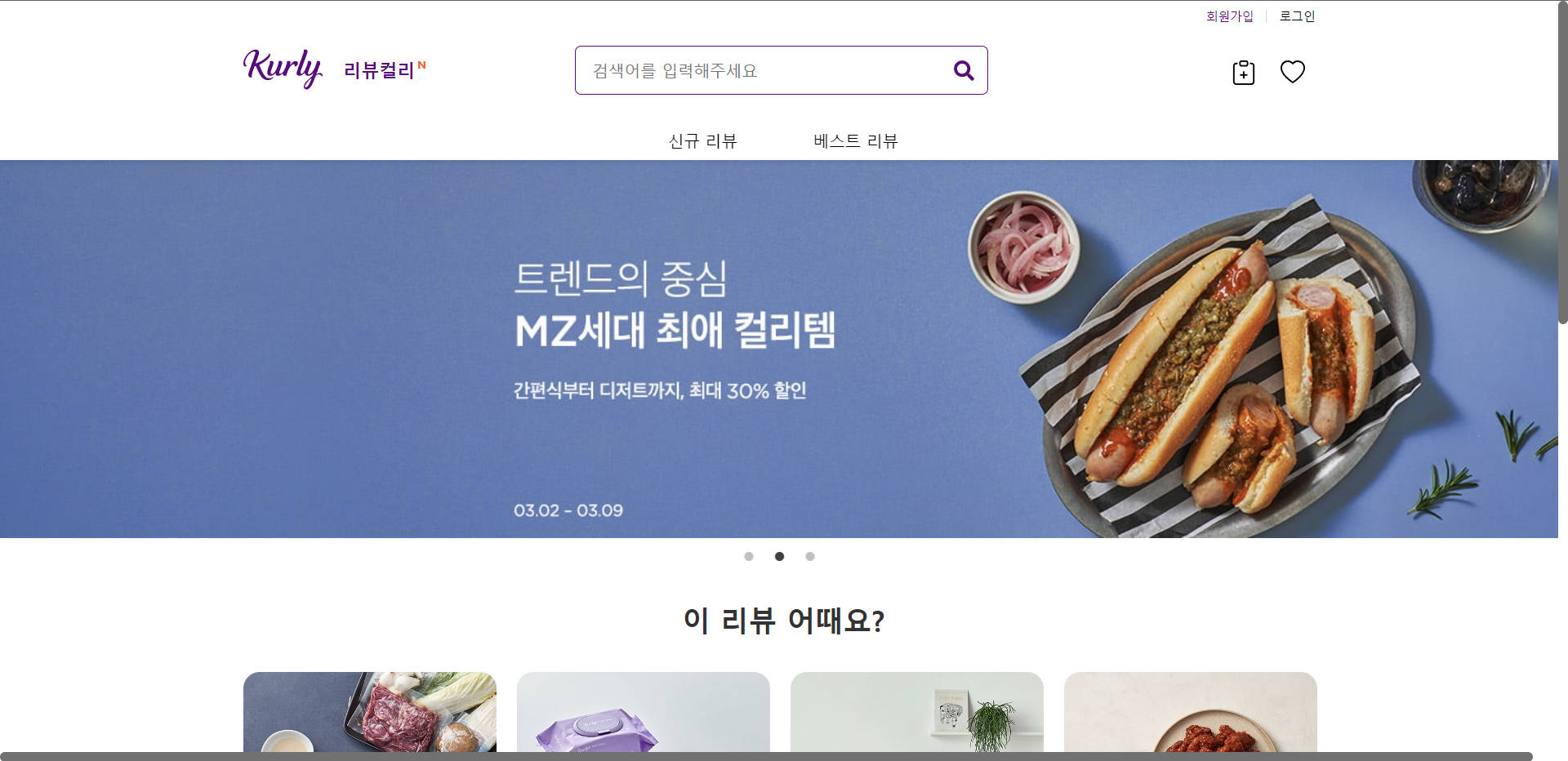Open the 베스트 리뷰 tab
Image resolution: width=1568 pixels, height=761 pixels.
[x=855, y=141]
